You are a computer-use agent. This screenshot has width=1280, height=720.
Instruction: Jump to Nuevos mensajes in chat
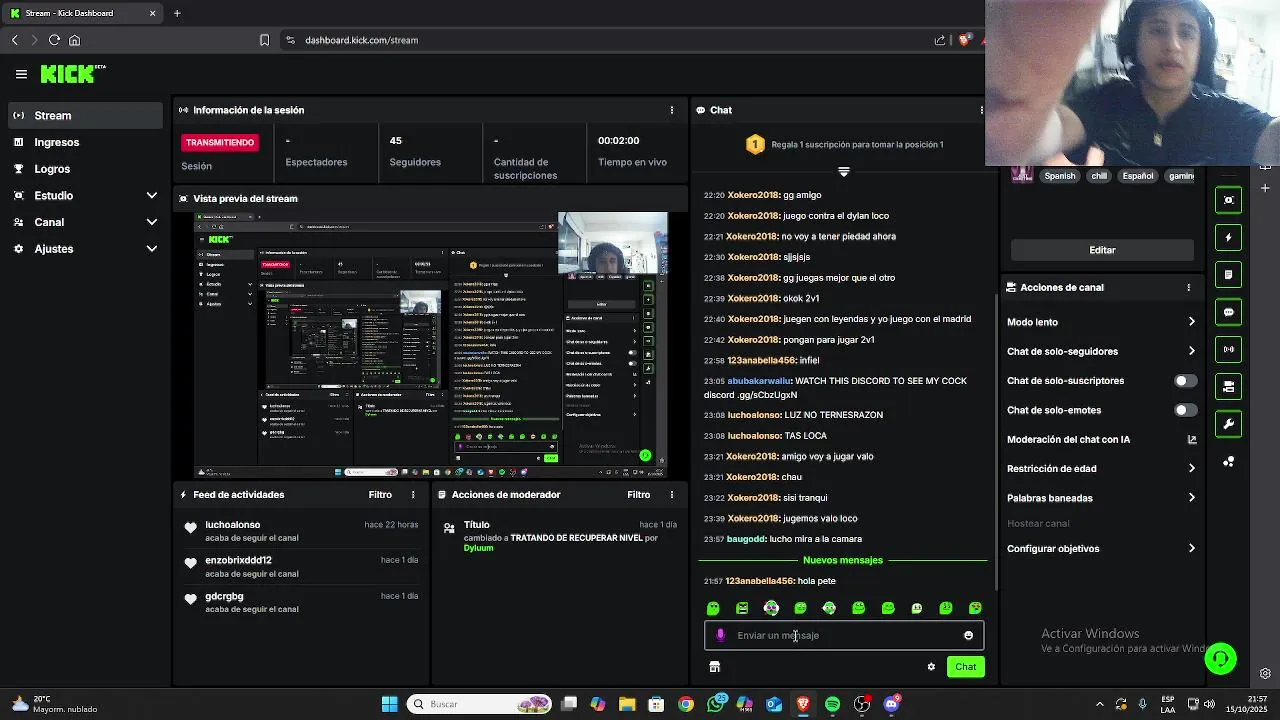coord(843,560)
